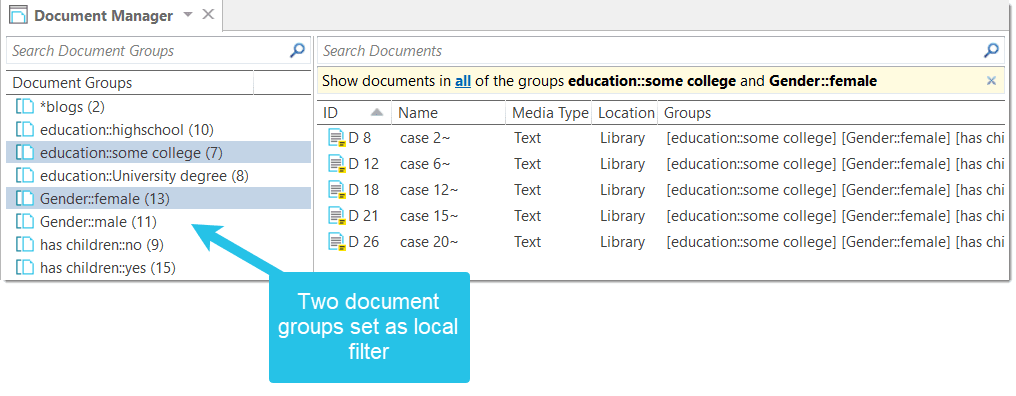Select Gender::male (11) group
The image size is (1016, 396).
[158, 222]
